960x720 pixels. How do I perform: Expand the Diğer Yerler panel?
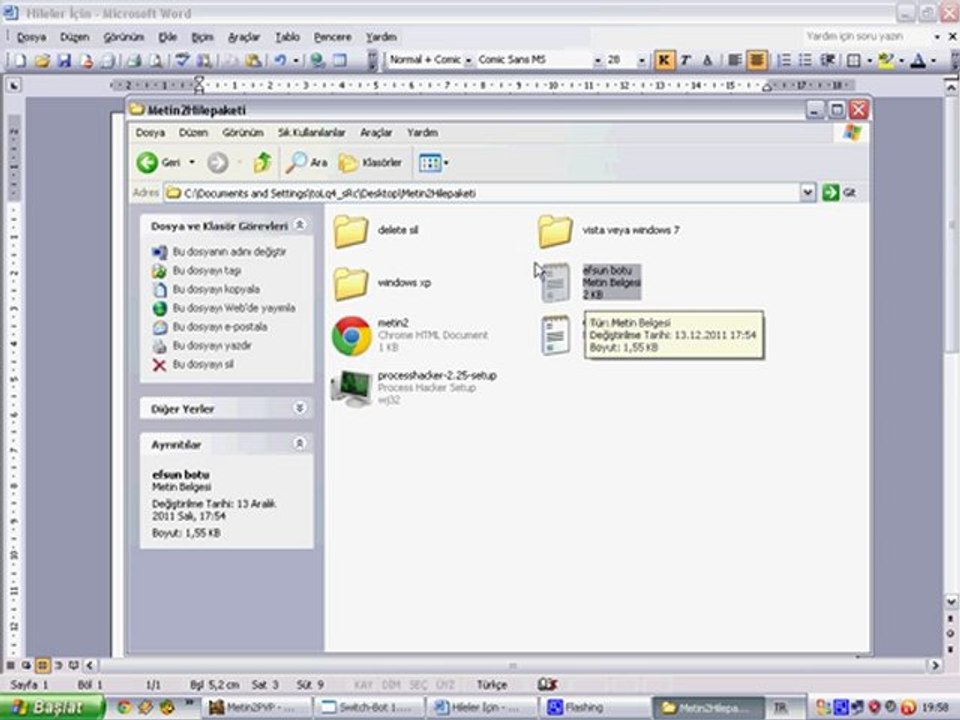[300, 408]
